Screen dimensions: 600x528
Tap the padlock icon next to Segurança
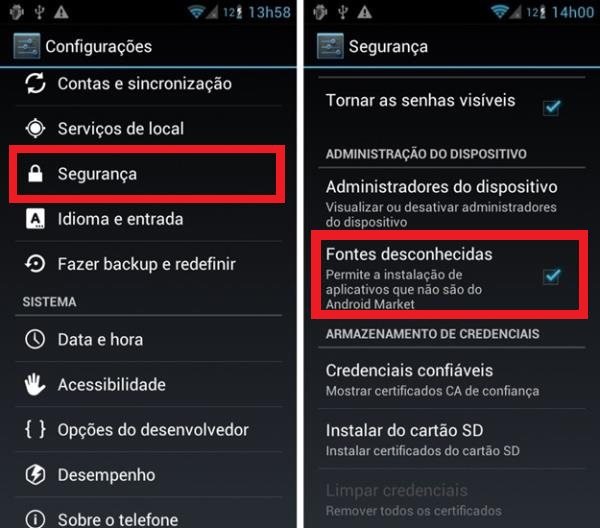pos(35,174)
